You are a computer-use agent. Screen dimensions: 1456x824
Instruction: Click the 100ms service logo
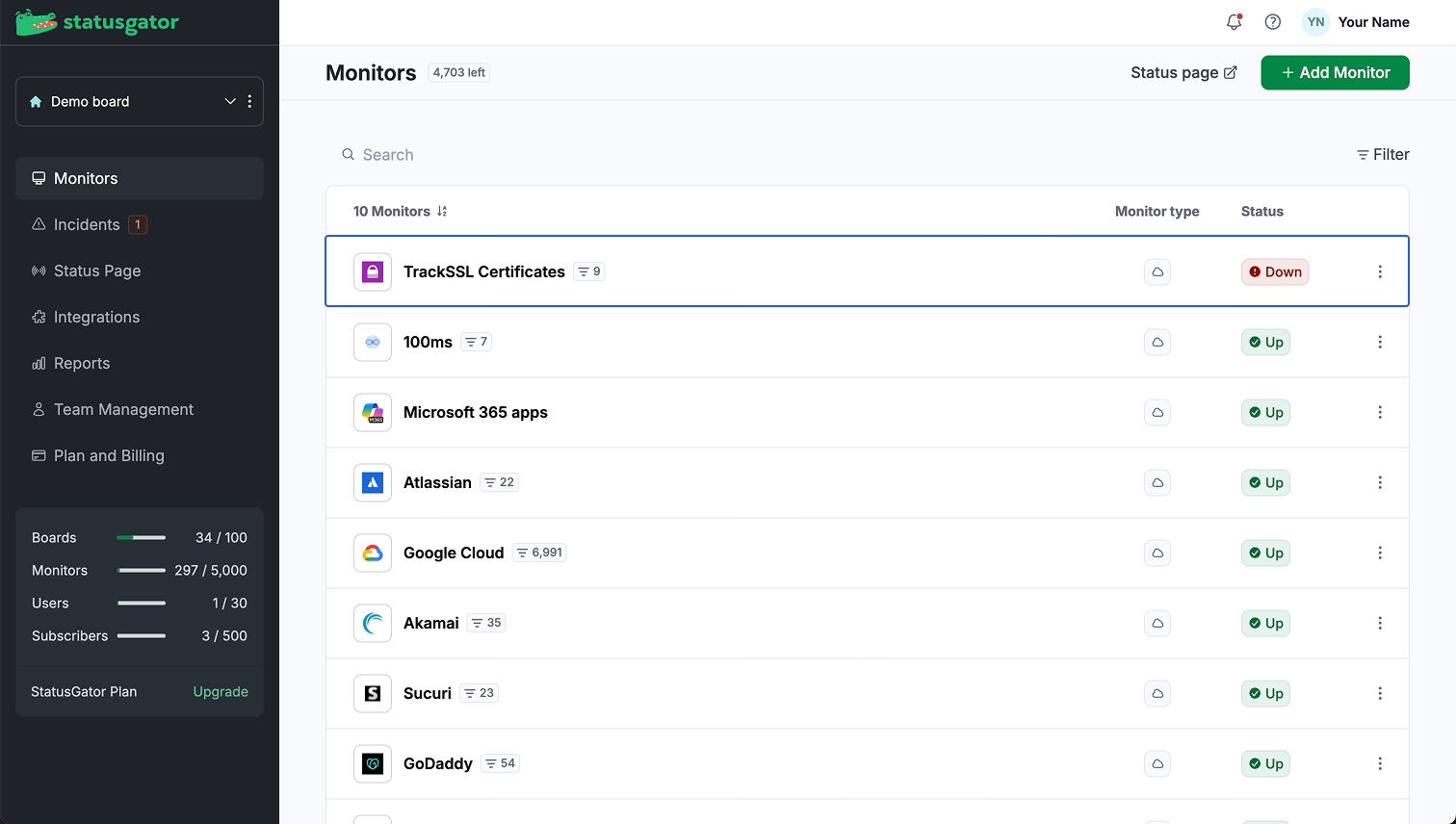(x=373, y=342)
